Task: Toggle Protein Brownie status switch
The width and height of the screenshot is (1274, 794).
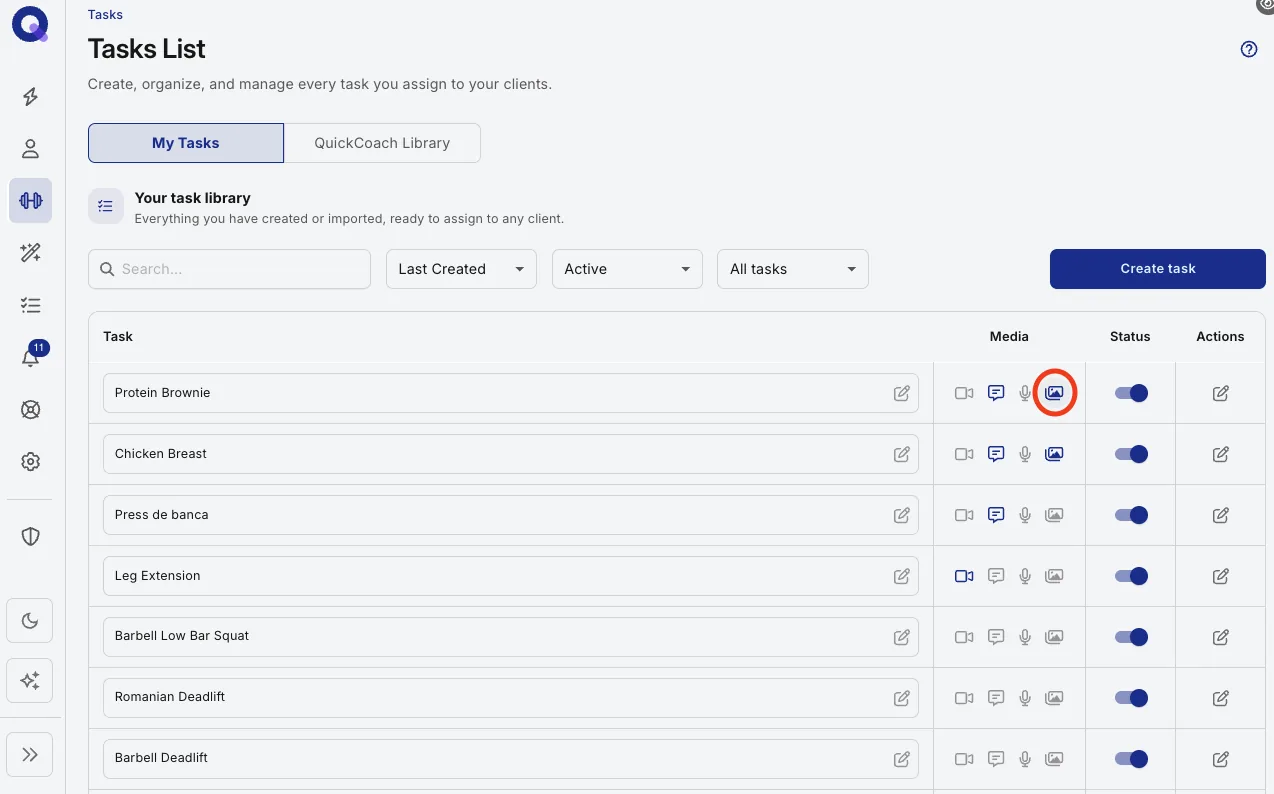Action: (x=1131, y=393)
